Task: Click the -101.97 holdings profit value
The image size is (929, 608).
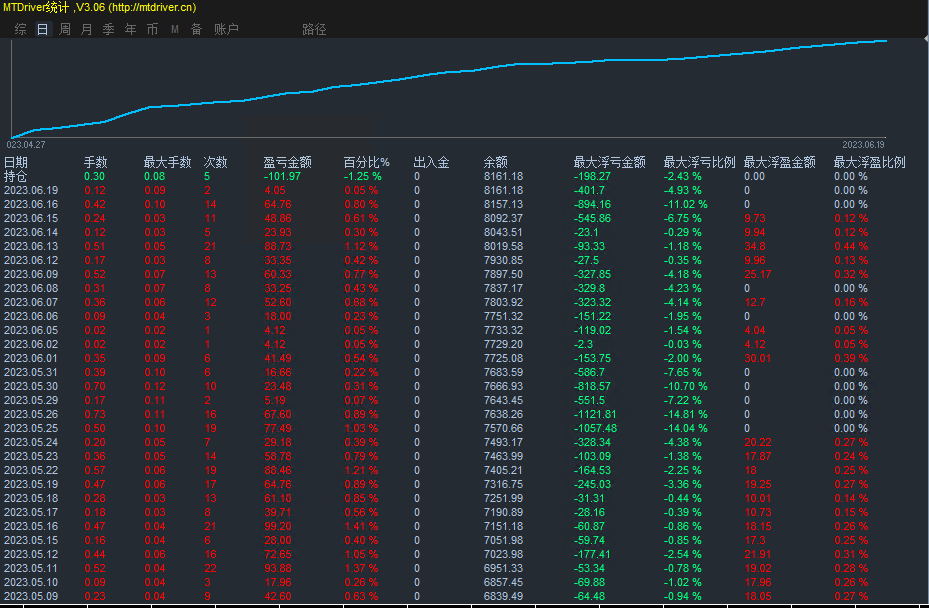Action: tap(282, 177)
